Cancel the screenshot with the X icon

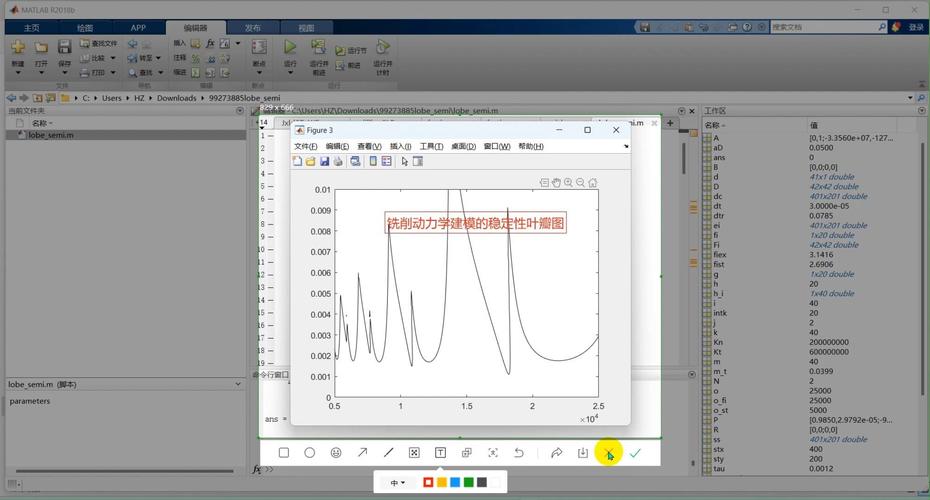click(609, 453)
